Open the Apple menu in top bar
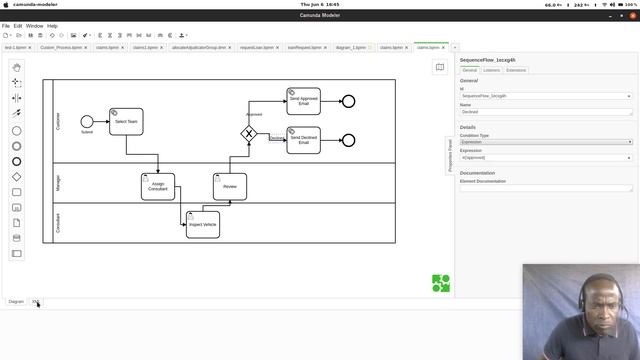The image size is (640, 360). tap(6, 4)
